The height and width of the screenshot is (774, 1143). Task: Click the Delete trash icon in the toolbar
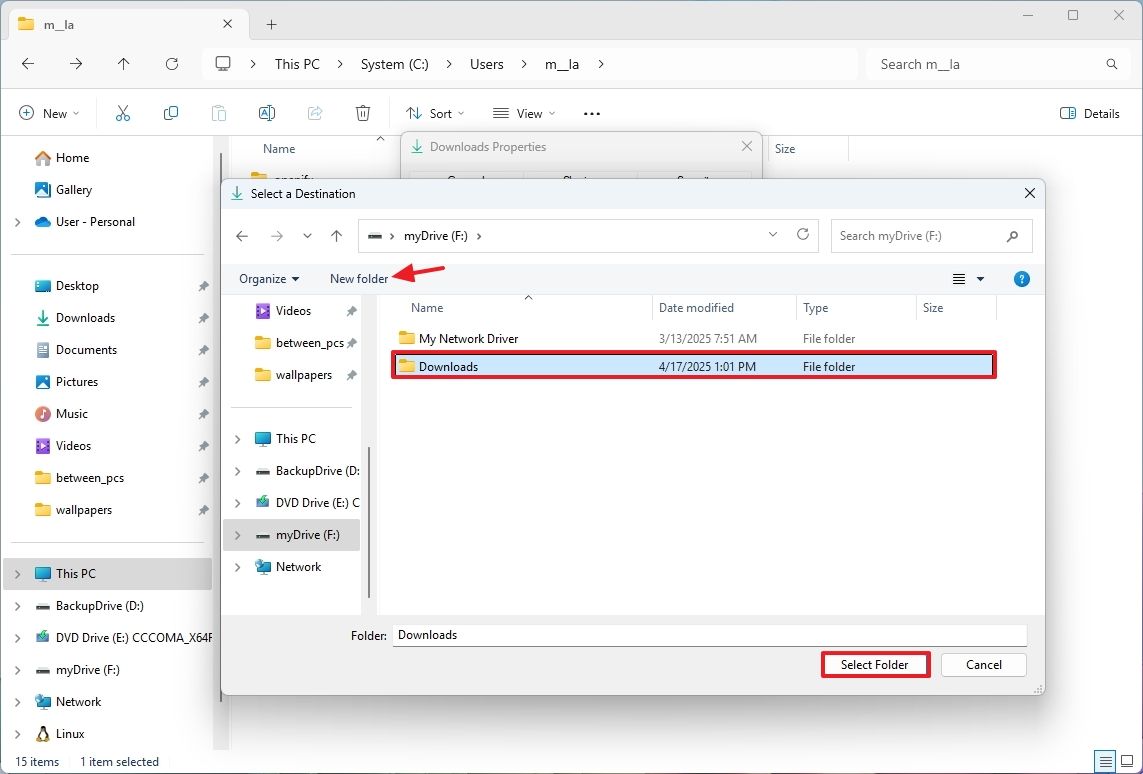pyautogui.click(x=362, y=112)
